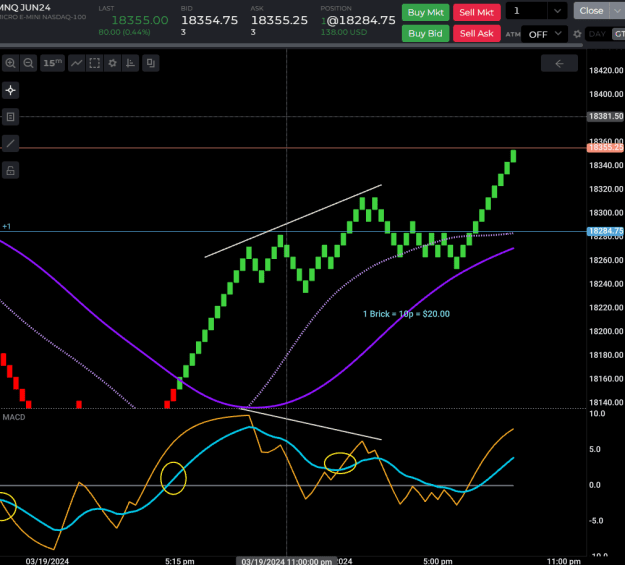625x565 pixels.
Task: Select the crosshair cursor tool
Action: click(x=11, y=90)
